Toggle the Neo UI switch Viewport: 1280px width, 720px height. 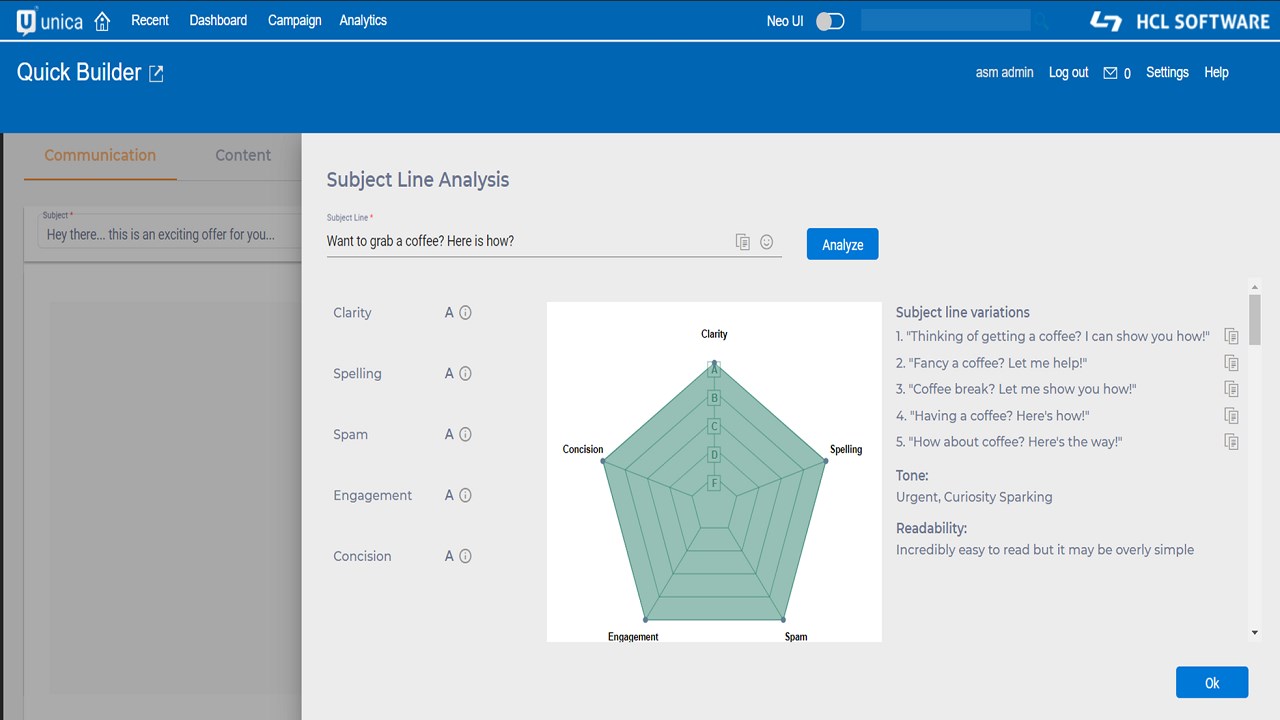[830, 21]
